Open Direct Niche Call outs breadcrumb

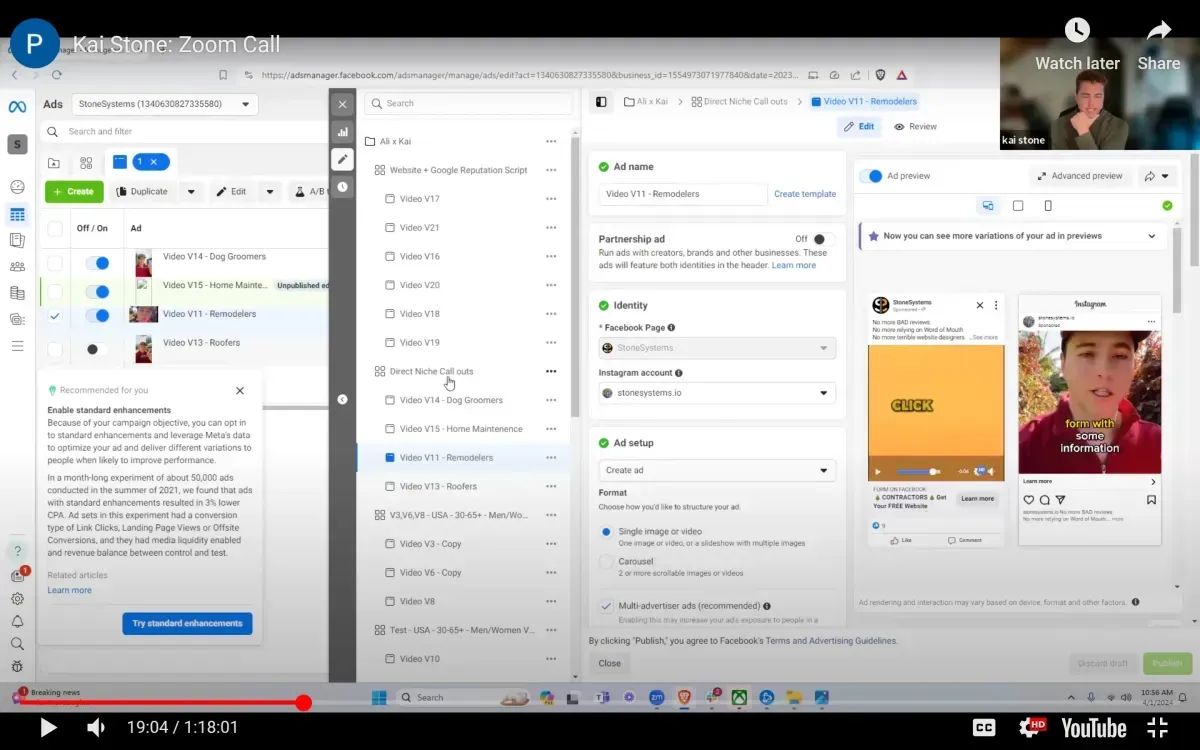739,102
